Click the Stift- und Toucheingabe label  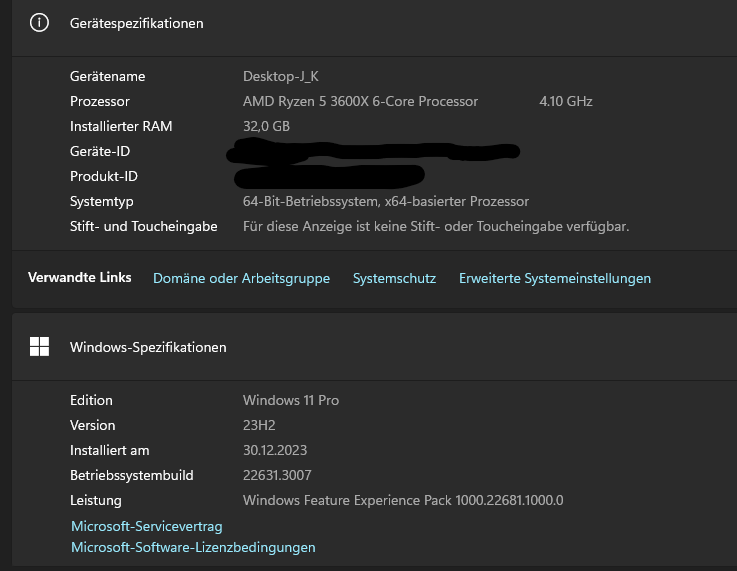(143, 226)
